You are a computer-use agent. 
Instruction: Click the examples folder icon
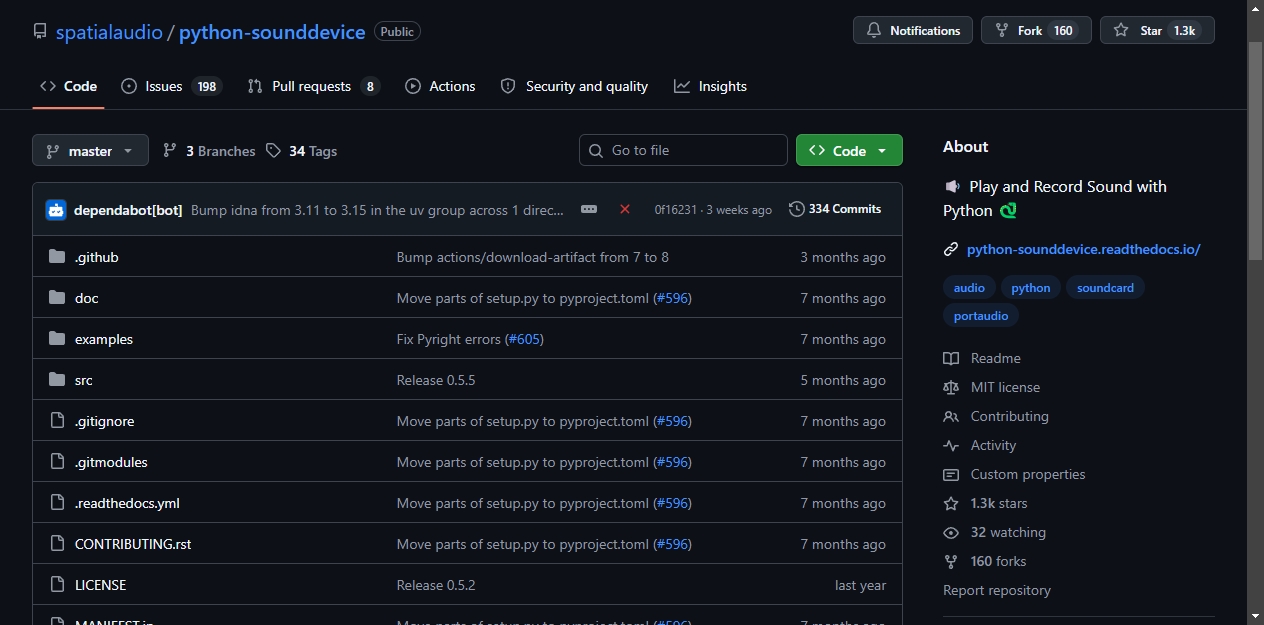(x=57, y=339)
